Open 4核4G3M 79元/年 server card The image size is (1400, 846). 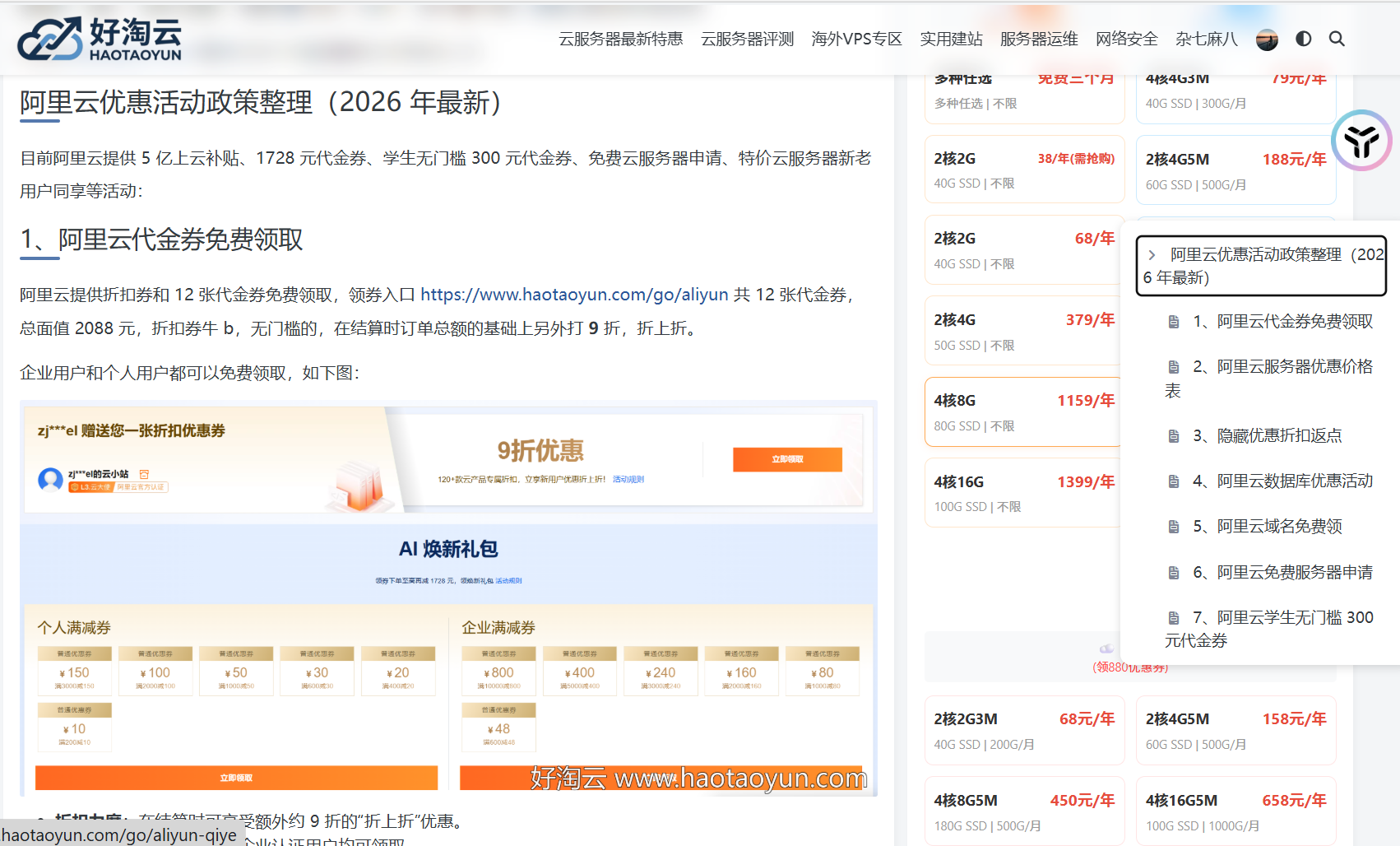(1235, 99)
